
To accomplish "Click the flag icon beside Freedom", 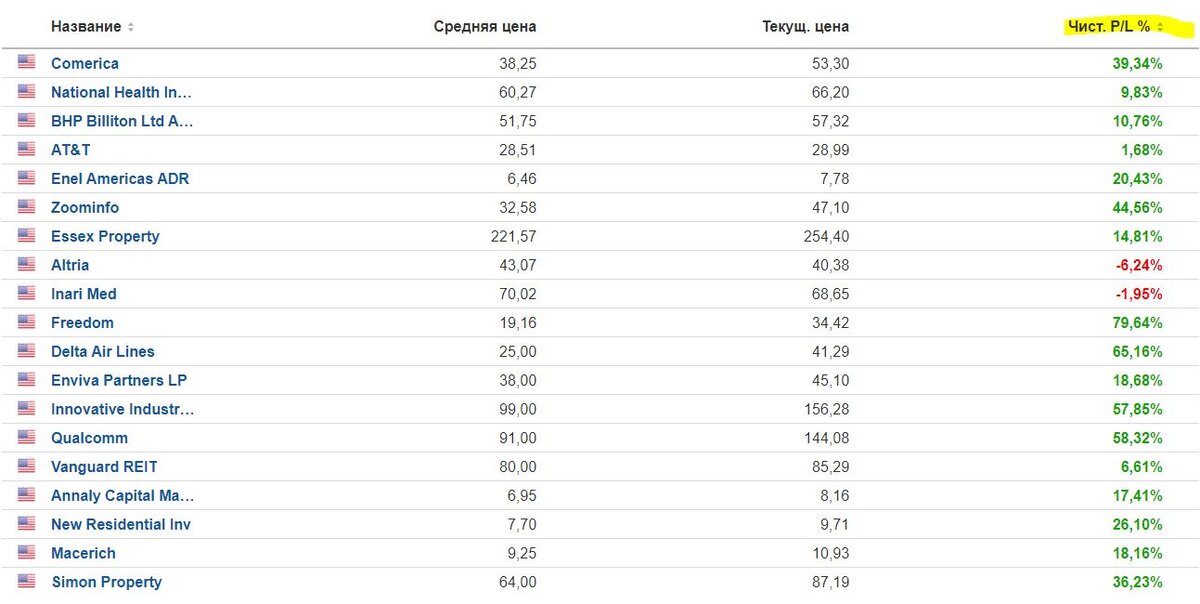I will pyautogui.click(x=26, y=322).
